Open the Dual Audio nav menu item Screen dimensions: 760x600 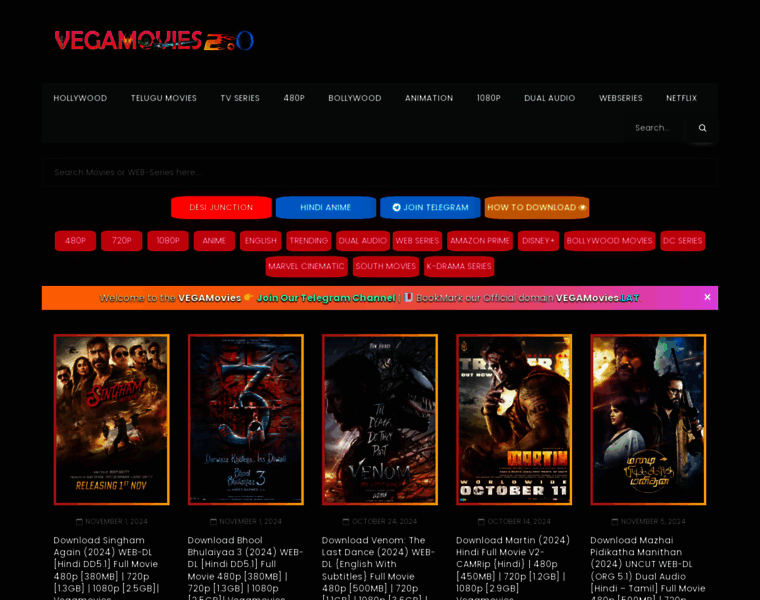pos(550,98)
